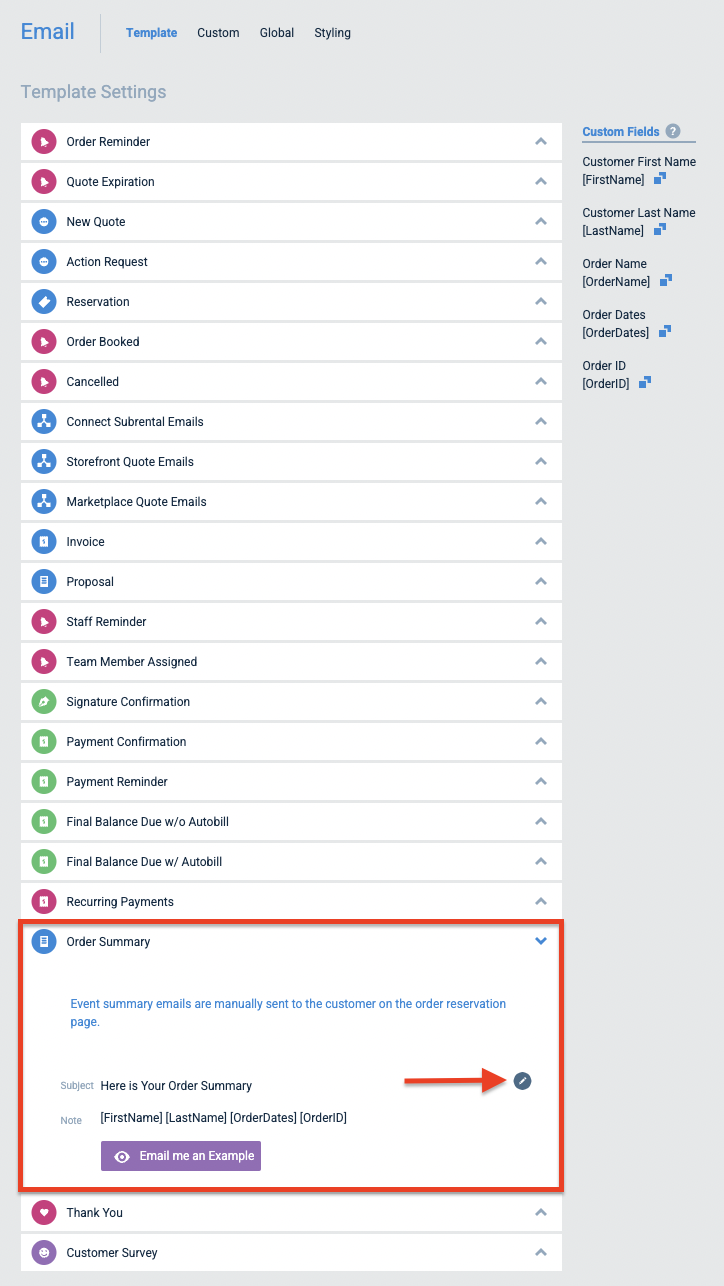Click the Customer Survey template icon
The width and height of the screenshot is (724, 1286).
tap(43, 1252)
